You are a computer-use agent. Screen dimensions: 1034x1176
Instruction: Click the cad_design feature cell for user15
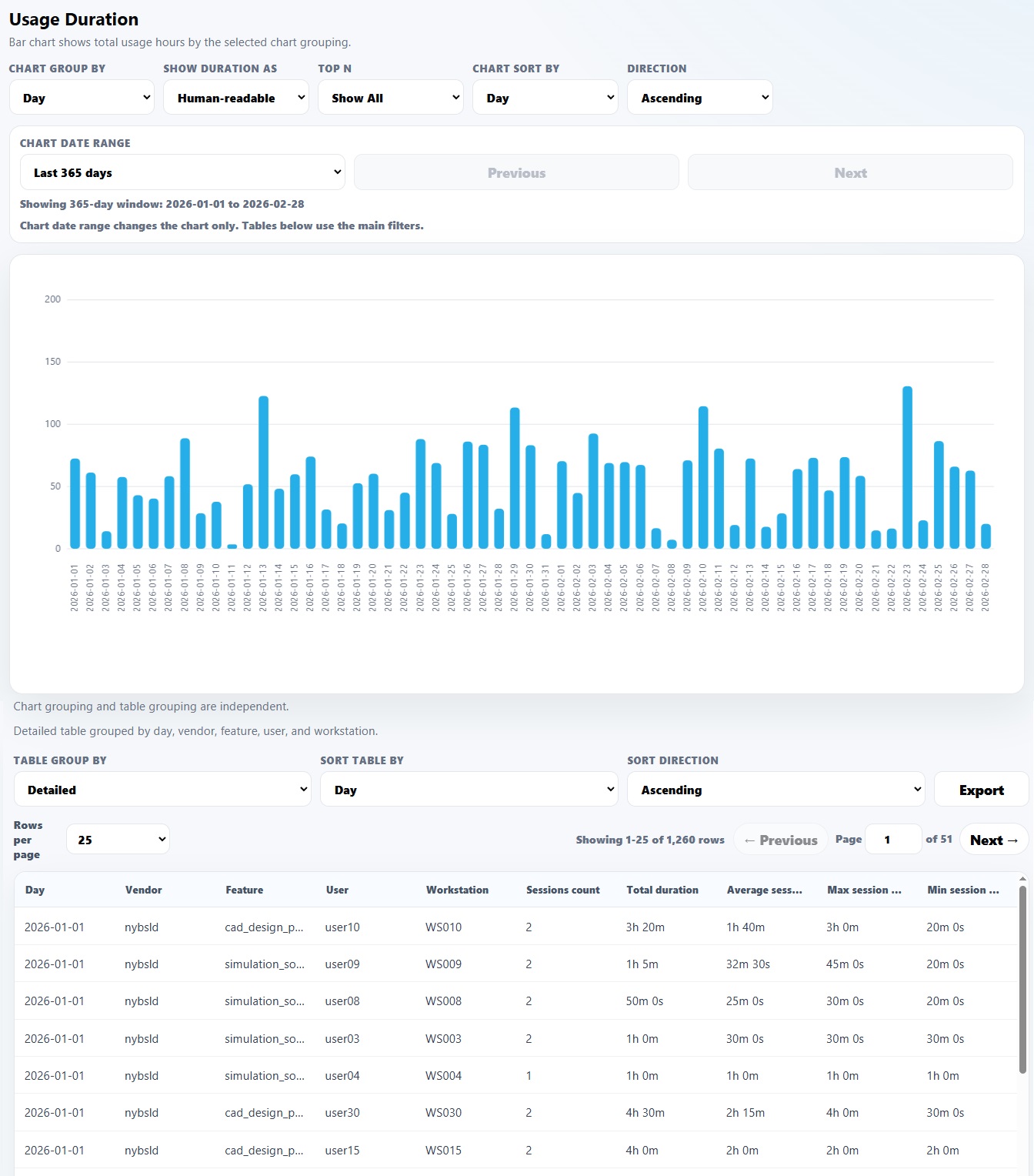click(x=264, y=1150)
